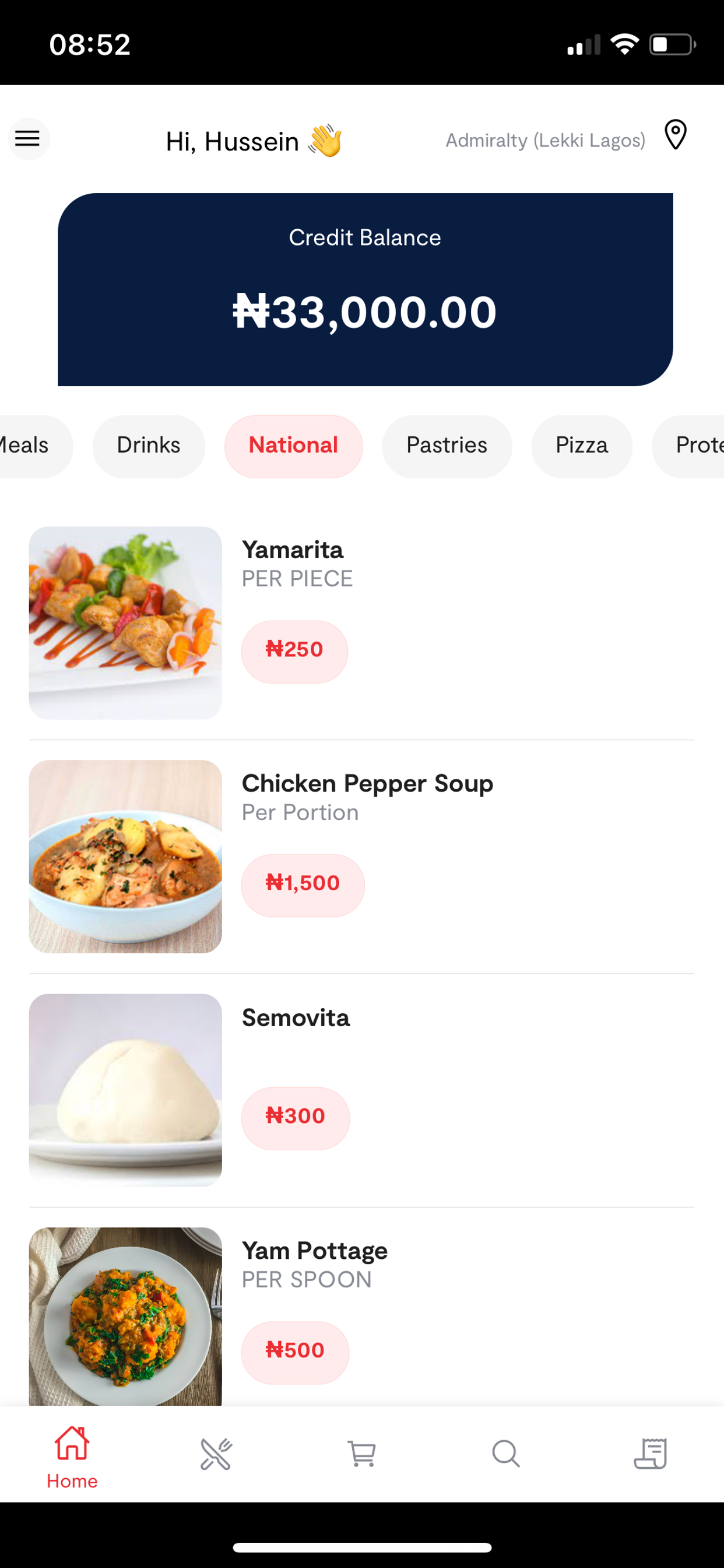
Task: Change the Admiralty (Lekki Lagos) location
Action: (x=545, y=141)
